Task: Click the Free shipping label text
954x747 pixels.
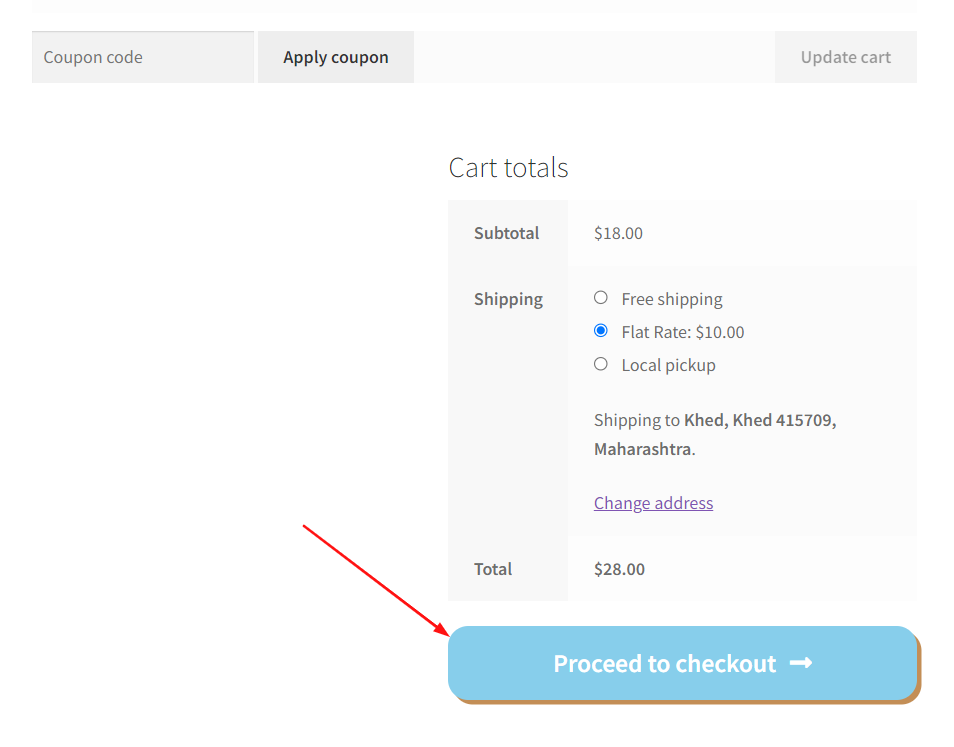Action: coord(672,299)
